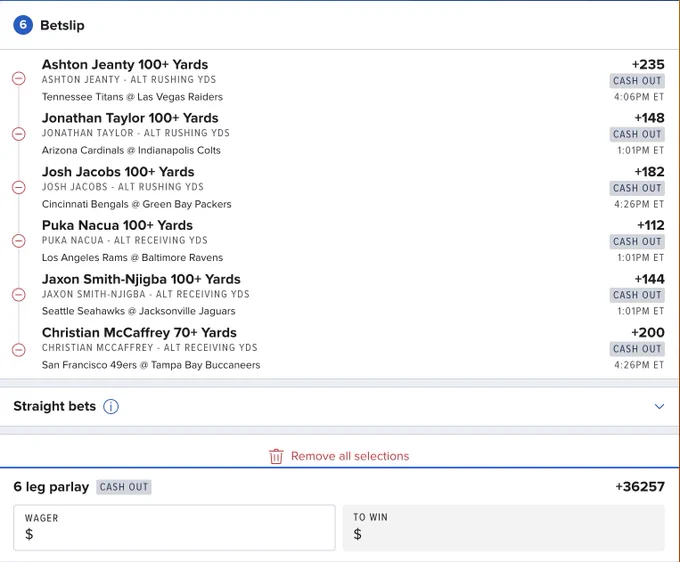The width and height of the screenshot is (680, 562).
Task: Click Seattle Seahawks @ Jacksonville Jaguars matchup
Action: [139, 311]
